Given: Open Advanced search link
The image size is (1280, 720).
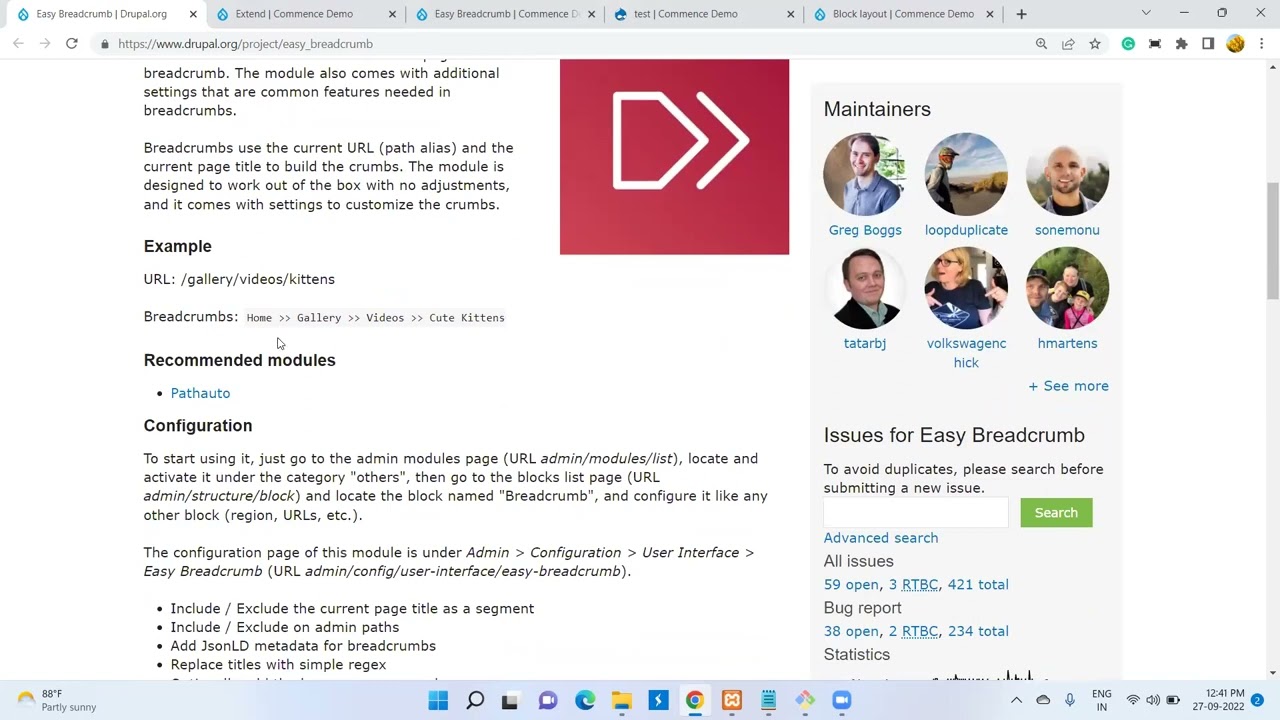Looking at the screenshot, I should 881,538.
